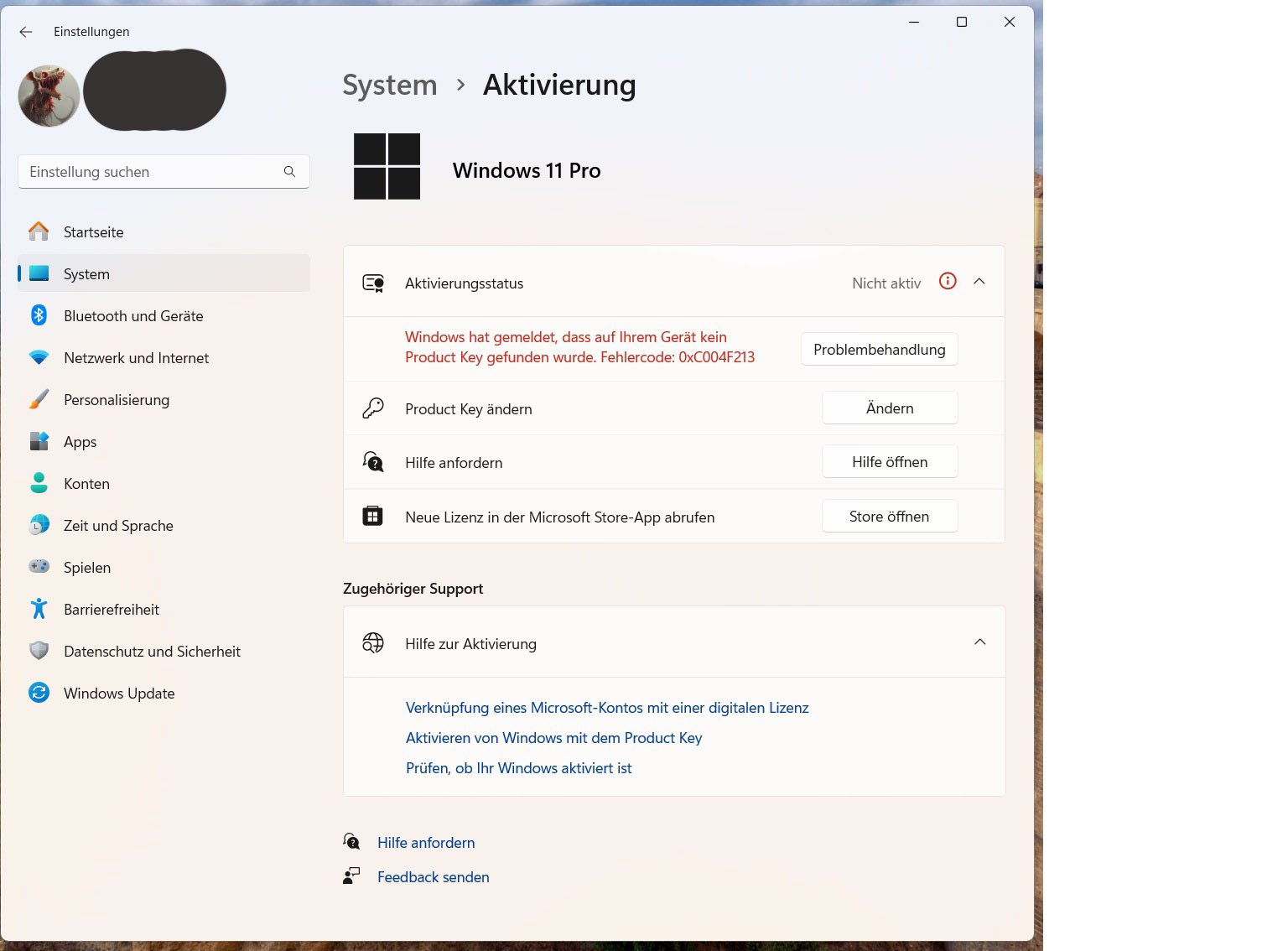Go to Netzwerk und Internet
This screenshot has width=1288, height=951.
[x=164, y=358]
